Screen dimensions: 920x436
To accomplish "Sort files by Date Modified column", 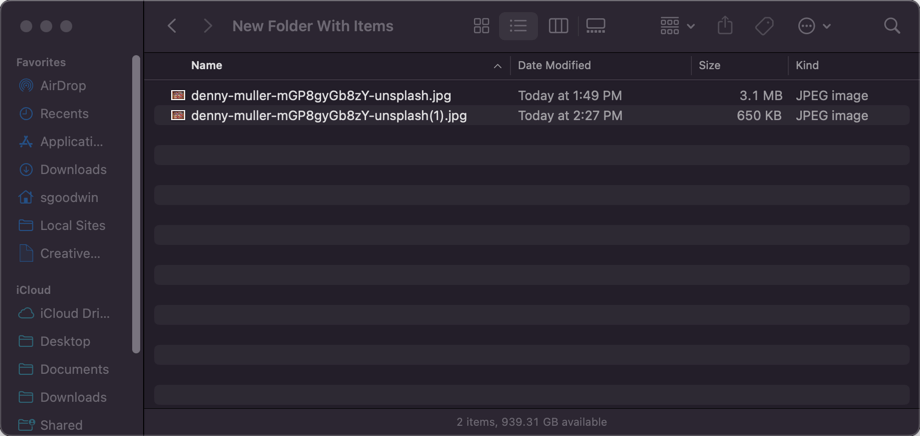I will (x=554, y=65).
